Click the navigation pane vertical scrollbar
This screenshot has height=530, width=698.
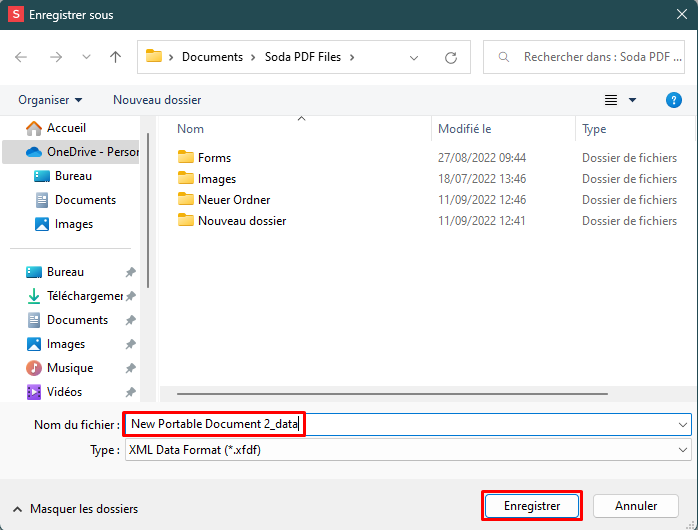[x=148, y=210]
